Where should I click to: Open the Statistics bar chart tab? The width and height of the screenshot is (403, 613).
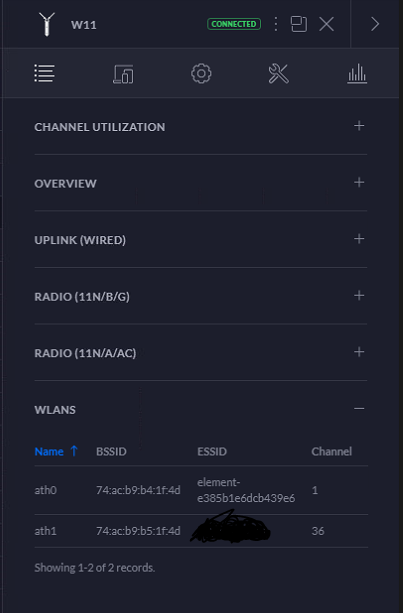click(357, 74)
